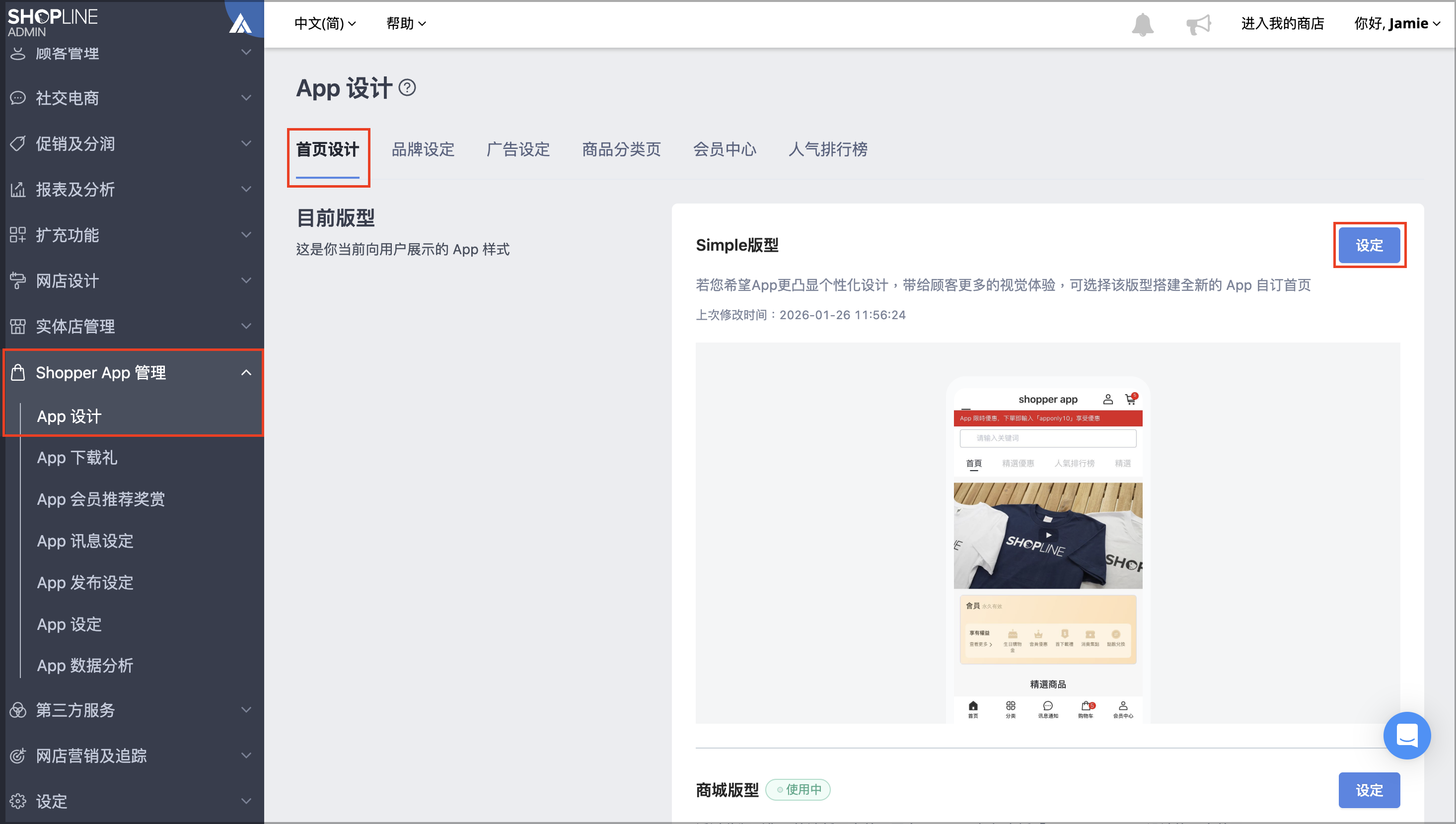Click the 购物车 icon in preview footer
The height and width of the screenshot is (824, 1456).
click(1087, 706)
